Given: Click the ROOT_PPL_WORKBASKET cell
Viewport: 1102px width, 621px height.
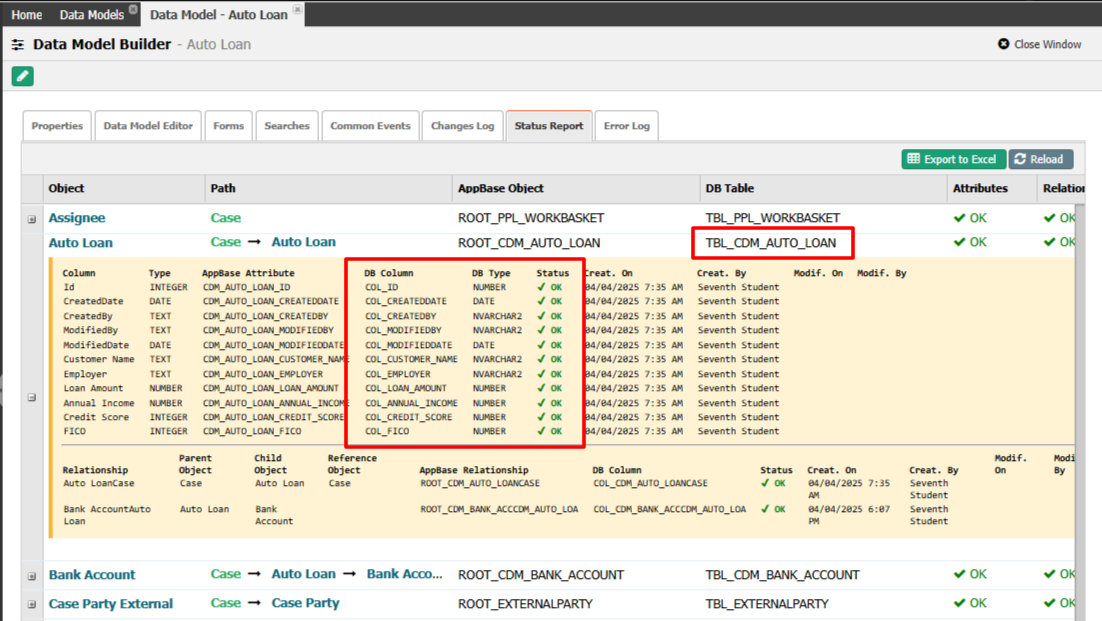Looking at the screenshot, I should [531, 218].
